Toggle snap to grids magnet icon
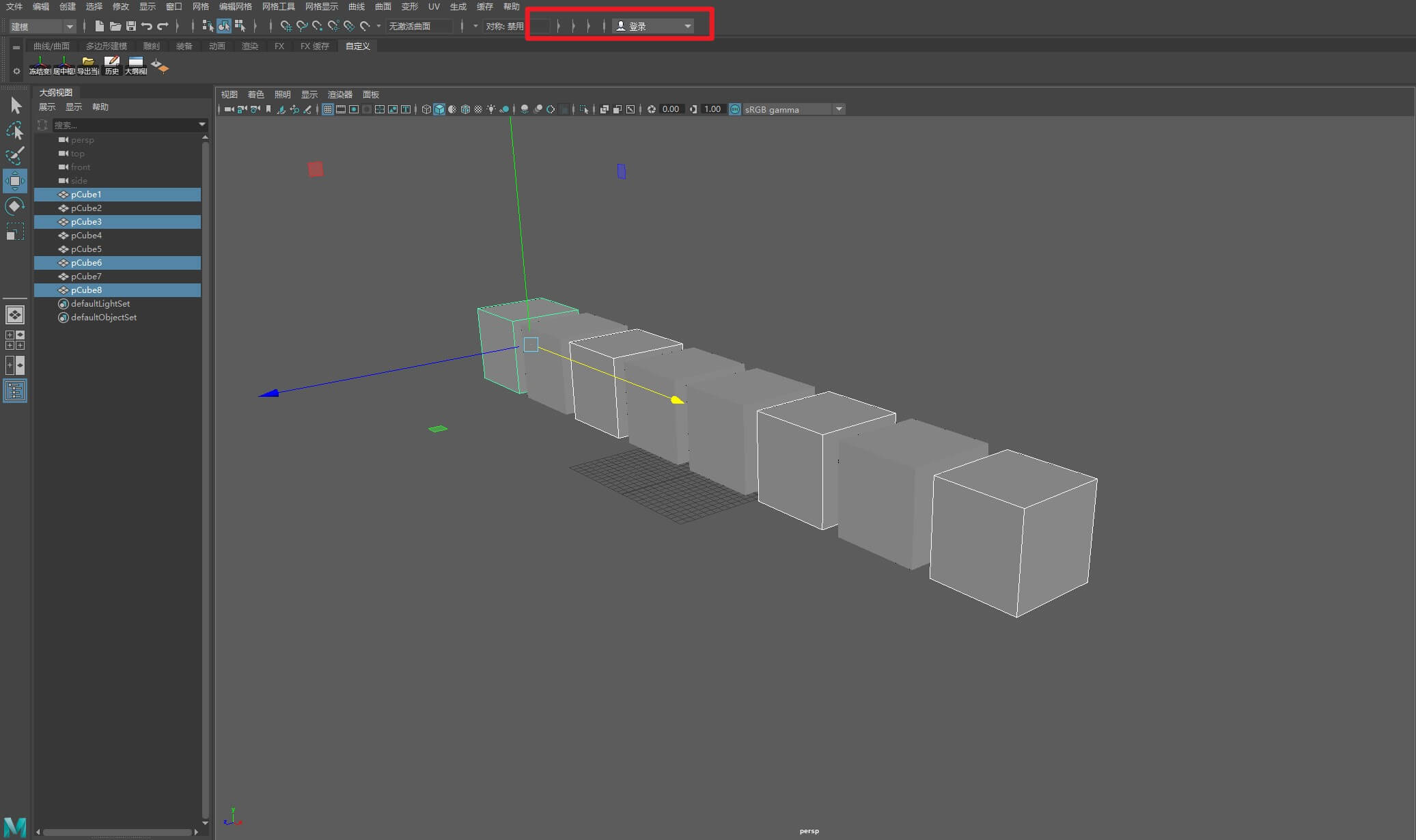Screen dimensions: 1416x840 (286, 26)
